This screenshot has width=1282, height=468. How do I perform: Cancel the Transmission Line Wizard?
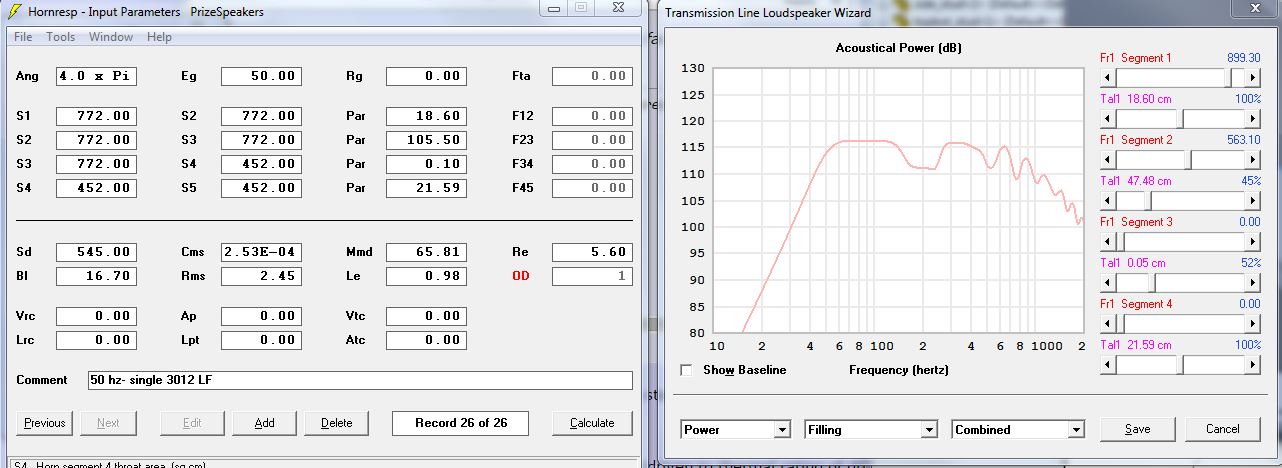(x=1222, y=429)
